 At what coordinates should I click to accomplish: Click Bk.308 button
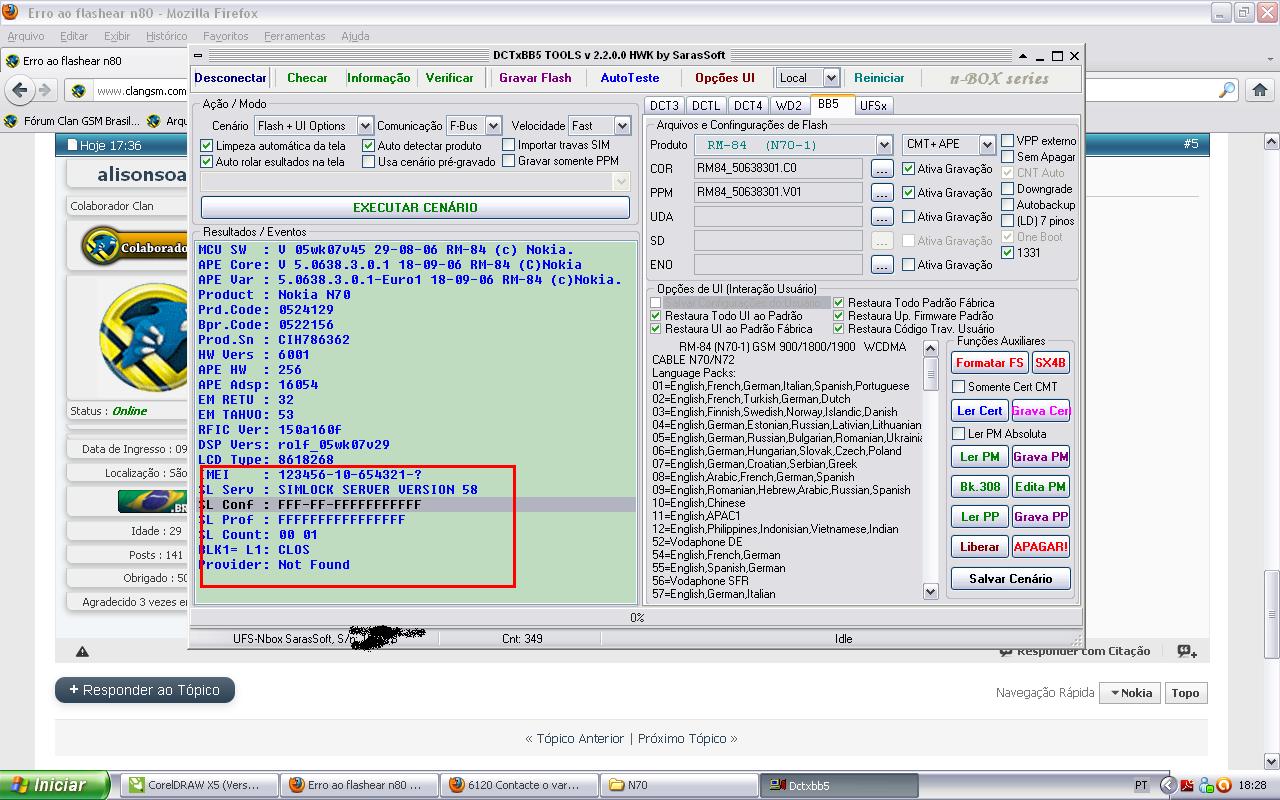coord(979,487)
